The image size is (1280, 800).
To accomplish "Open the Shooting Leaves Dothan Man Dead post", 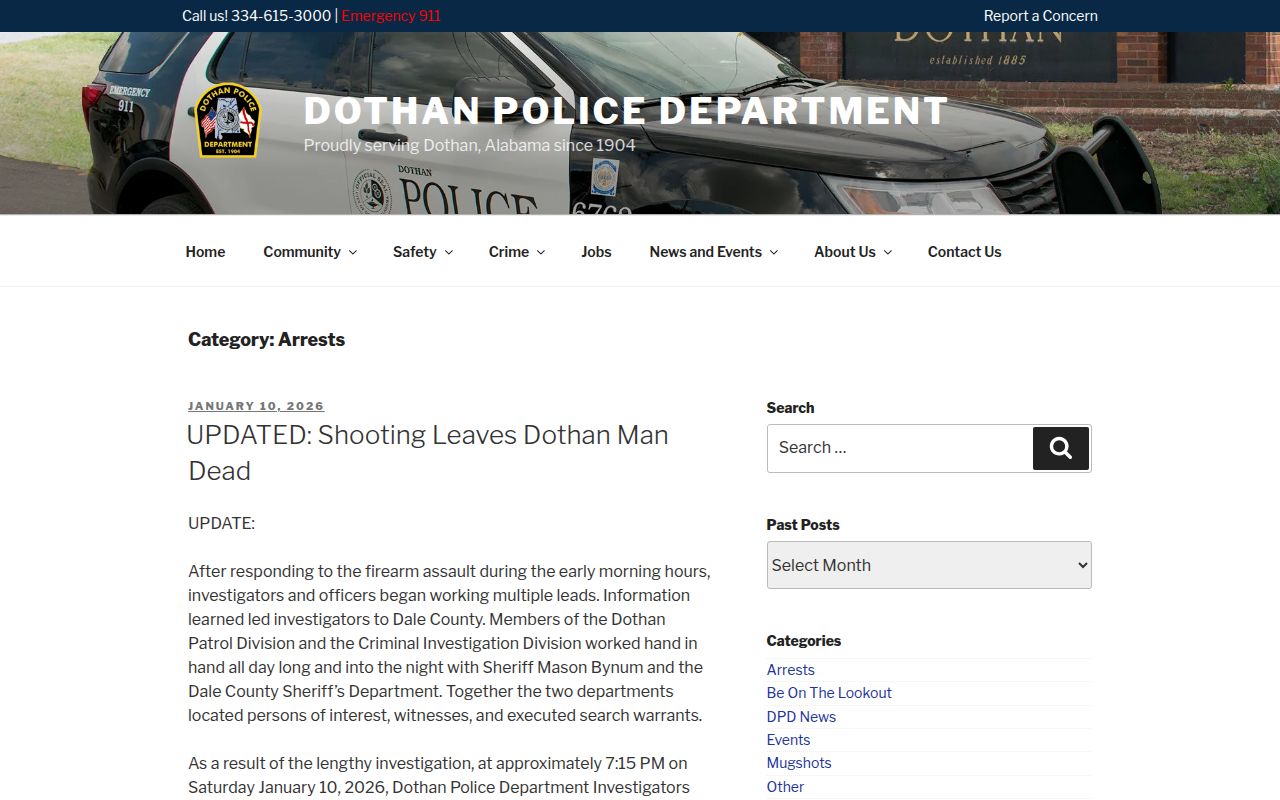I will tap(428, 453).
